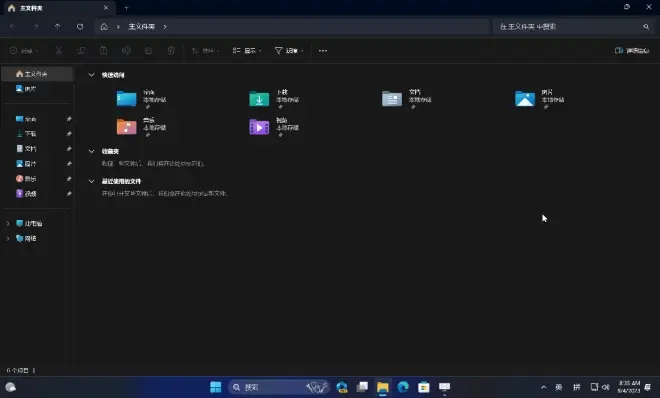
Task: Open Microsoft Store from the taskbar
Action: pos(423,387)
